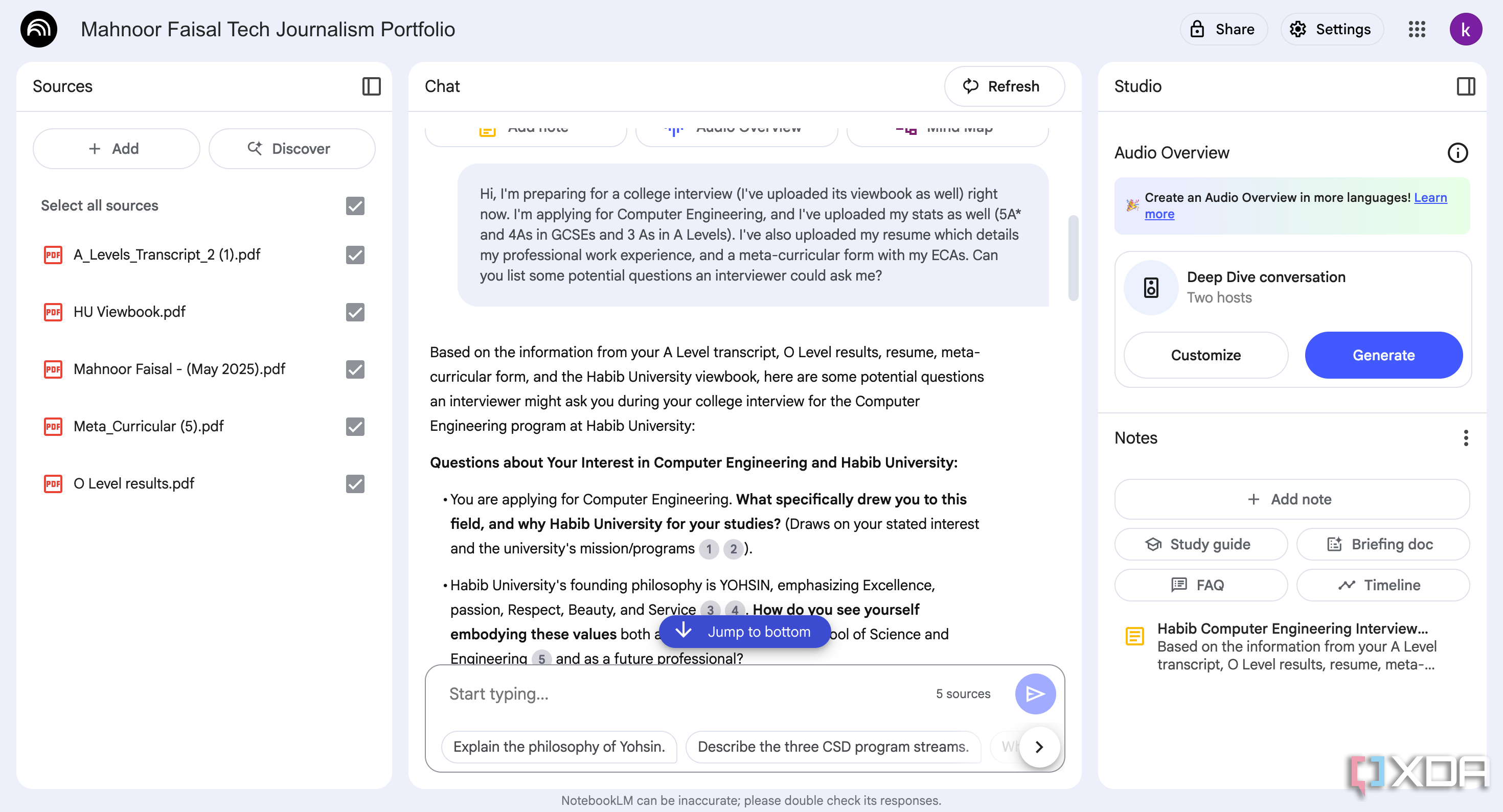Generate the Deep Dive audio
The image size is (1503, 812).
click(x=1383, y=355)
